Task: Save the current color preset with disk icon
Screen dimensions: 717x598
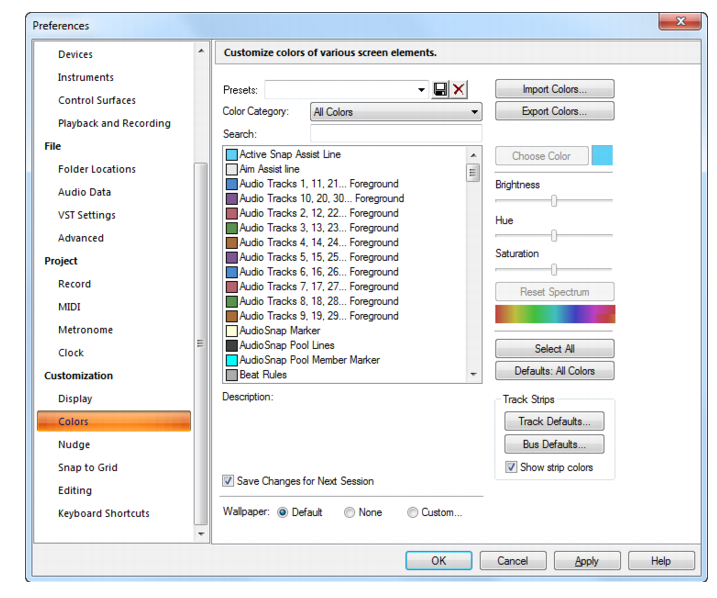Action: [440, 89]
